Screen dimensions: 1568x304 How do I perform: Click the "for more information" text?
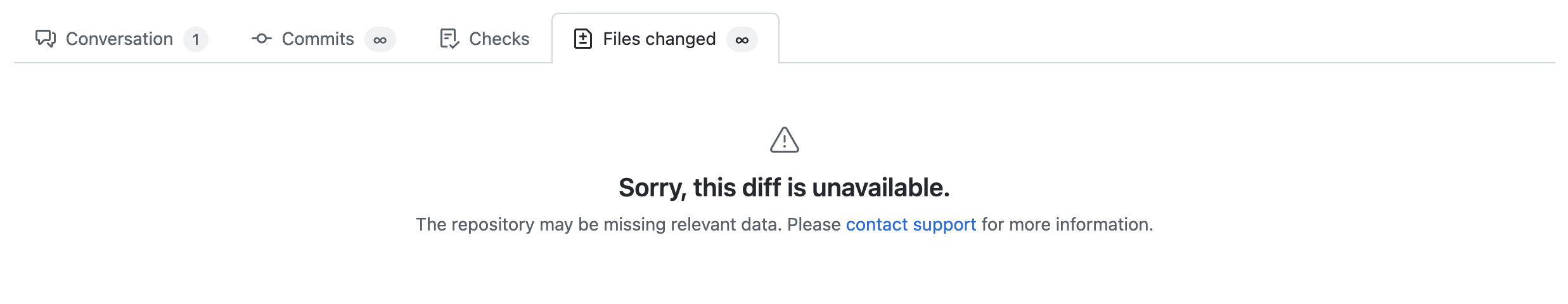(1067, 224)
